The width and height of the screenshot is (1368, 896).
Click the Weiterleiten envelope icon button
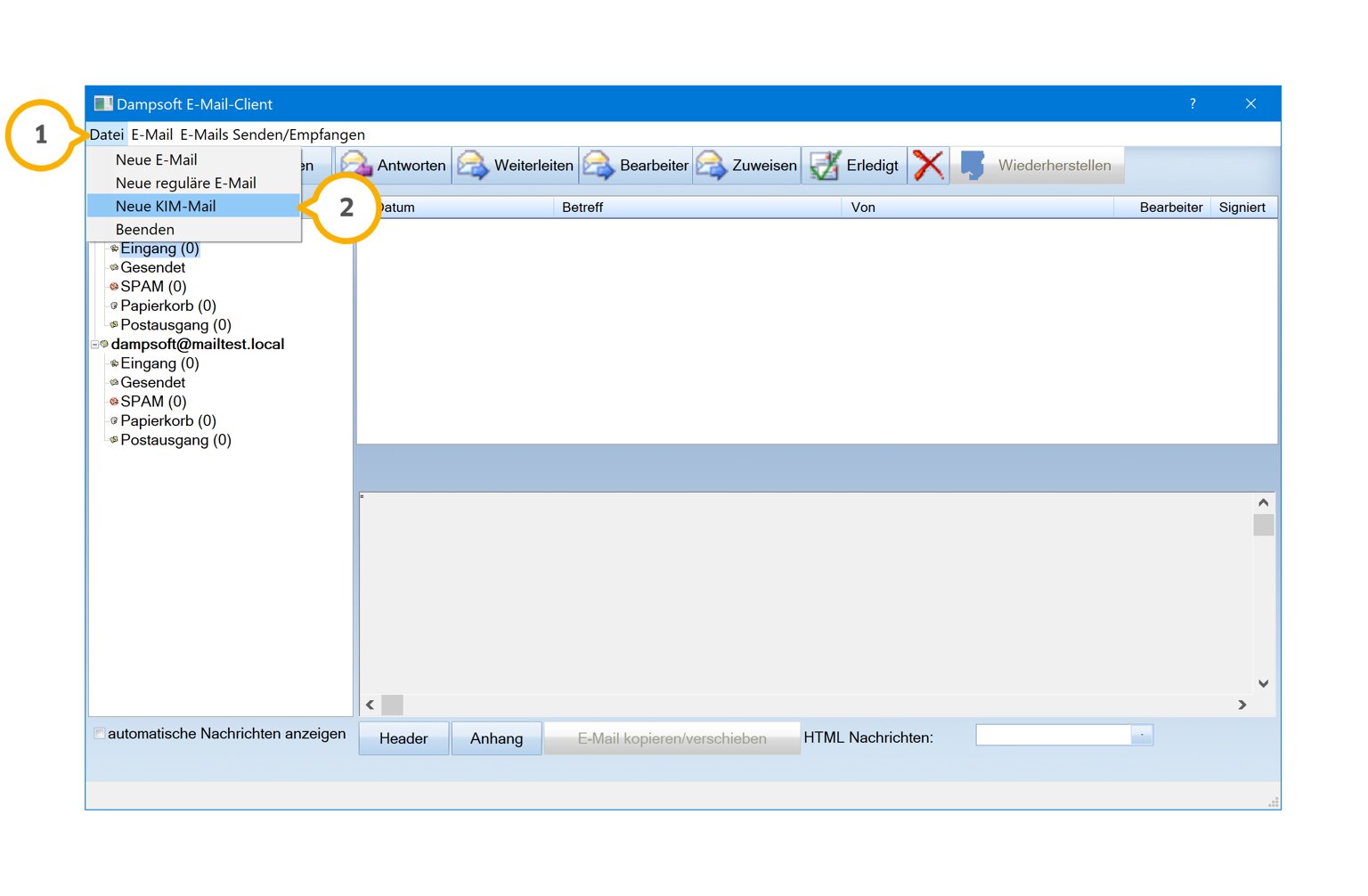click(x=516, y=166)
